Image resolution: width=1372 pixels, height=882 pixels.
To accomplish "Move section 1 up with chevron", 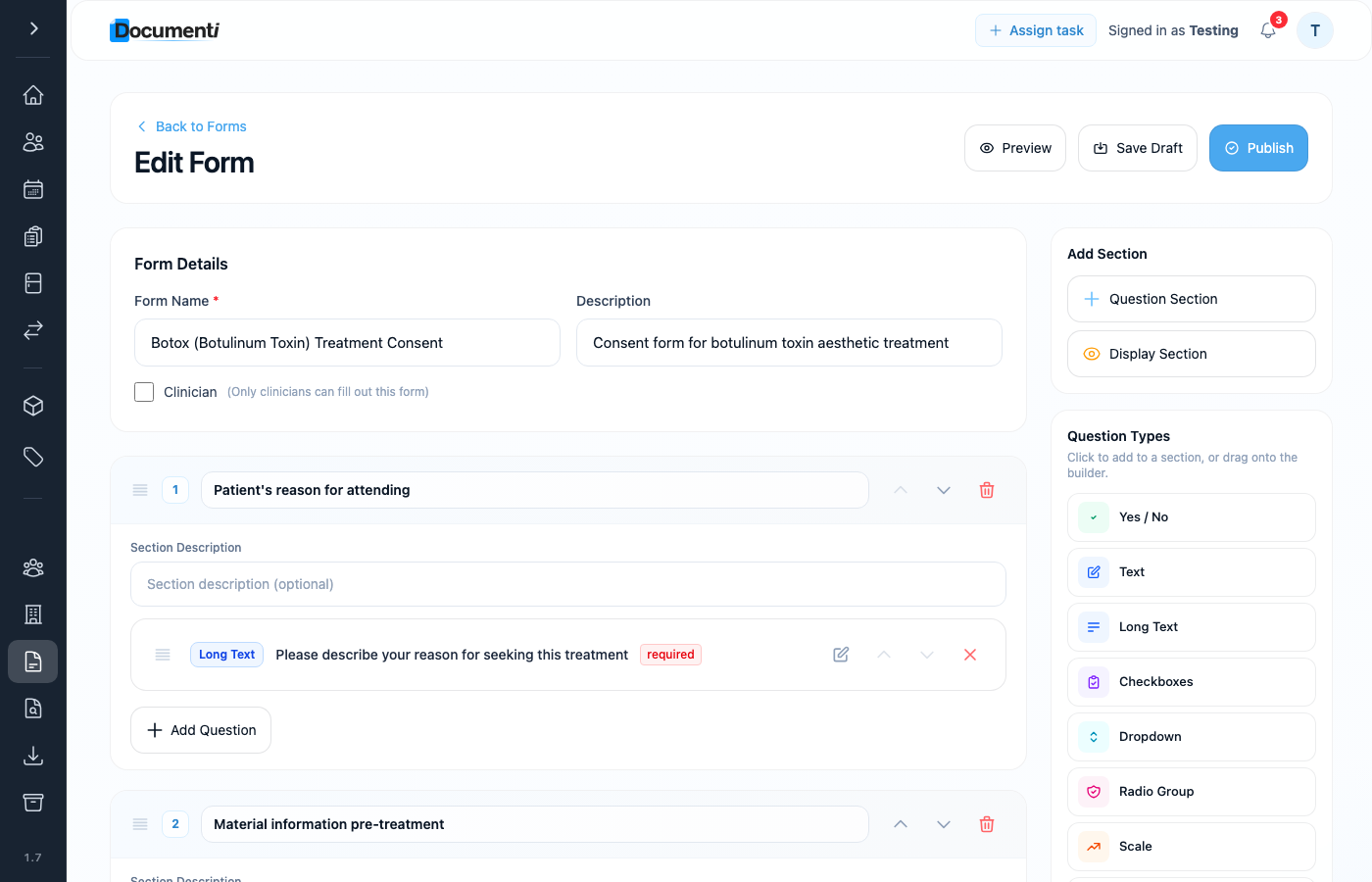I will (901, 490).
